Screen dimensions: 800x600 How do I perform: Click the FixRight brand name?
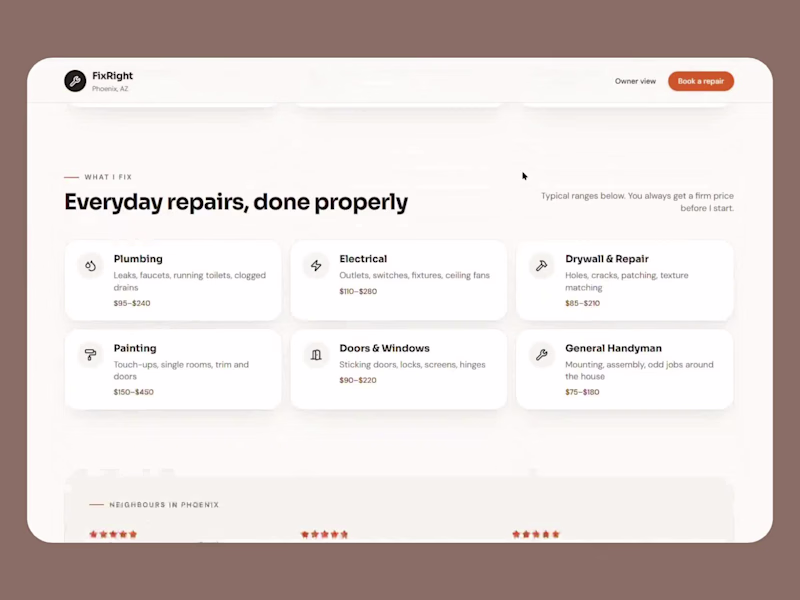(x=112, y=76)
